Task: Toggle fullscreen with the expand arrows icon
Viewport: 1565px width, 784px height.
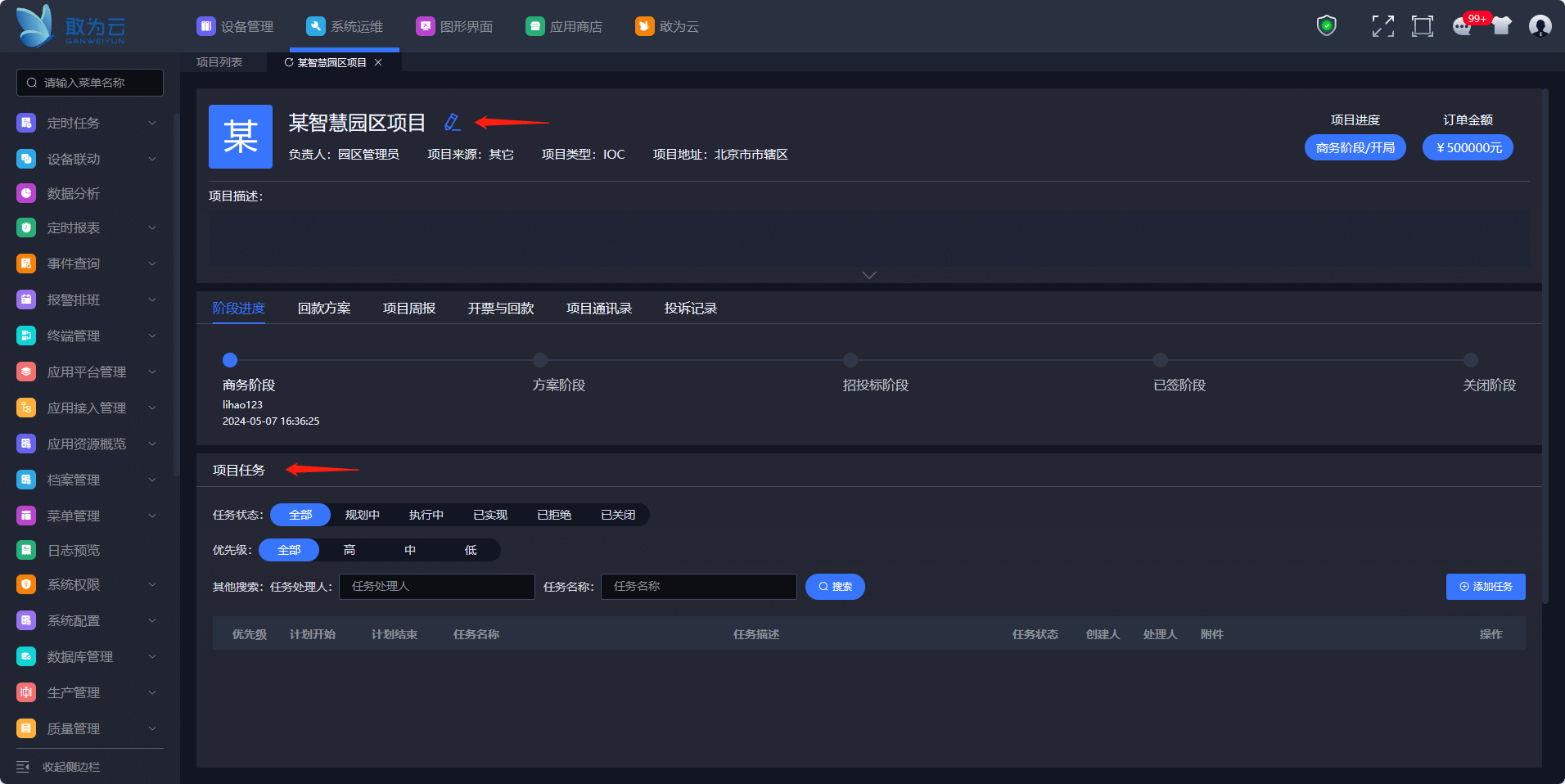Action: click(1382, 26)
